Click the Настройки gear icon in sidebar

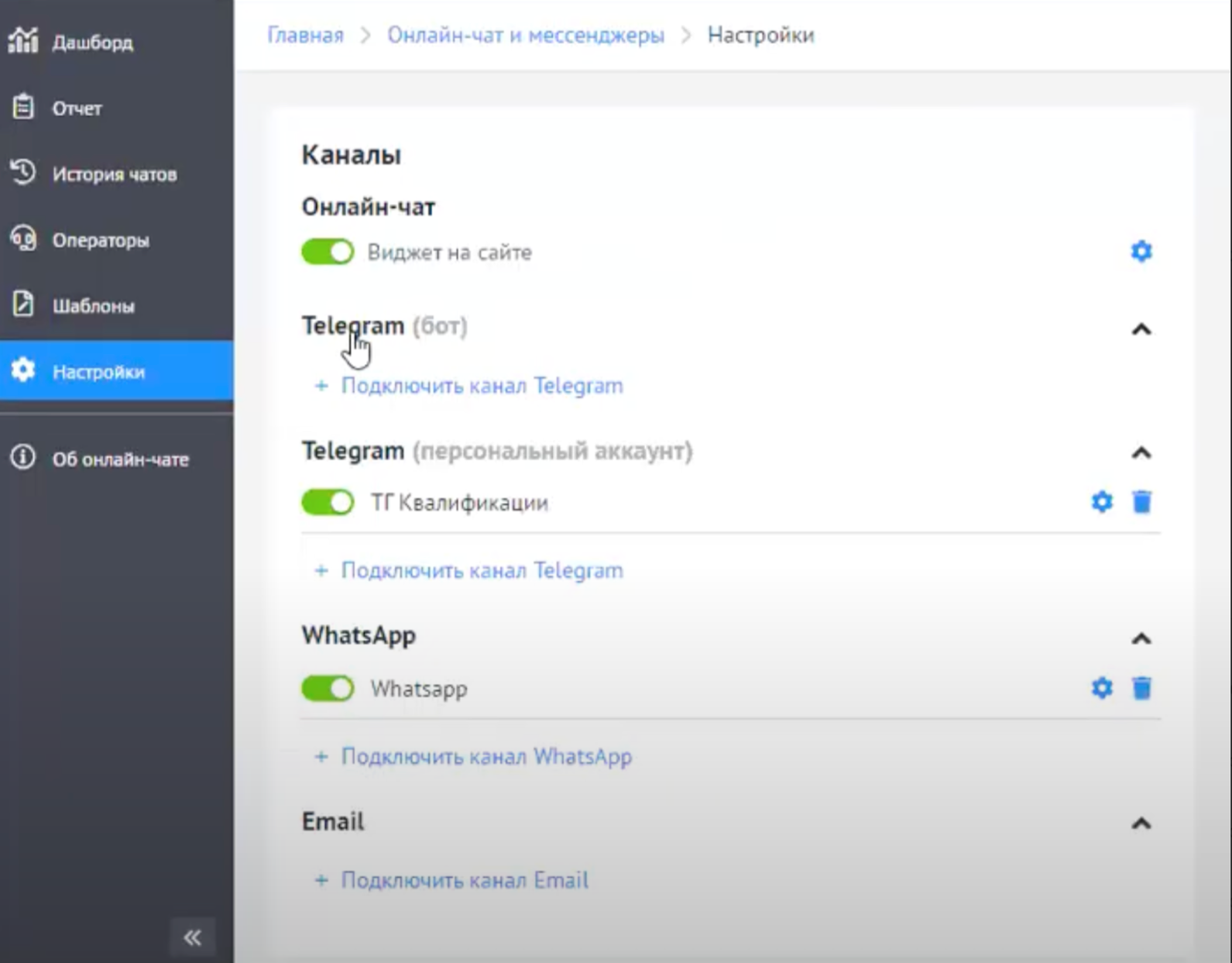coord(23,370)
